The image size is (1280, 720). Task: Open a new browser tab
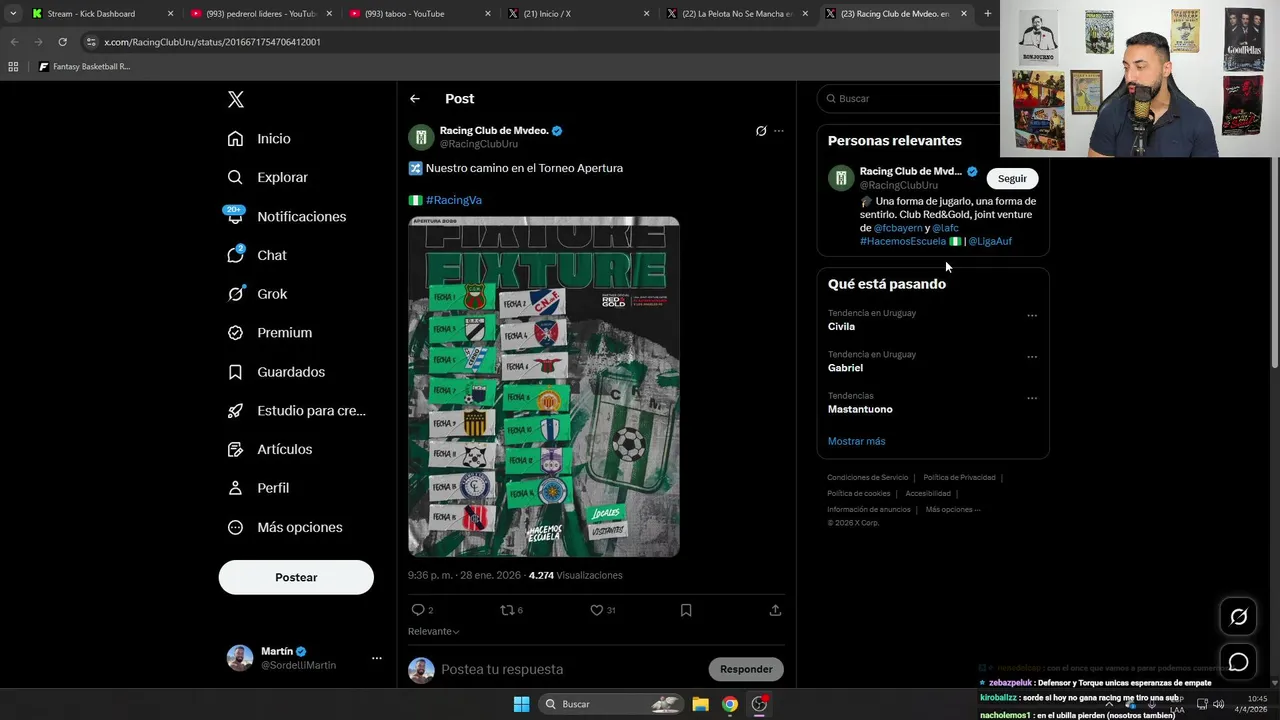coord(987,14)
